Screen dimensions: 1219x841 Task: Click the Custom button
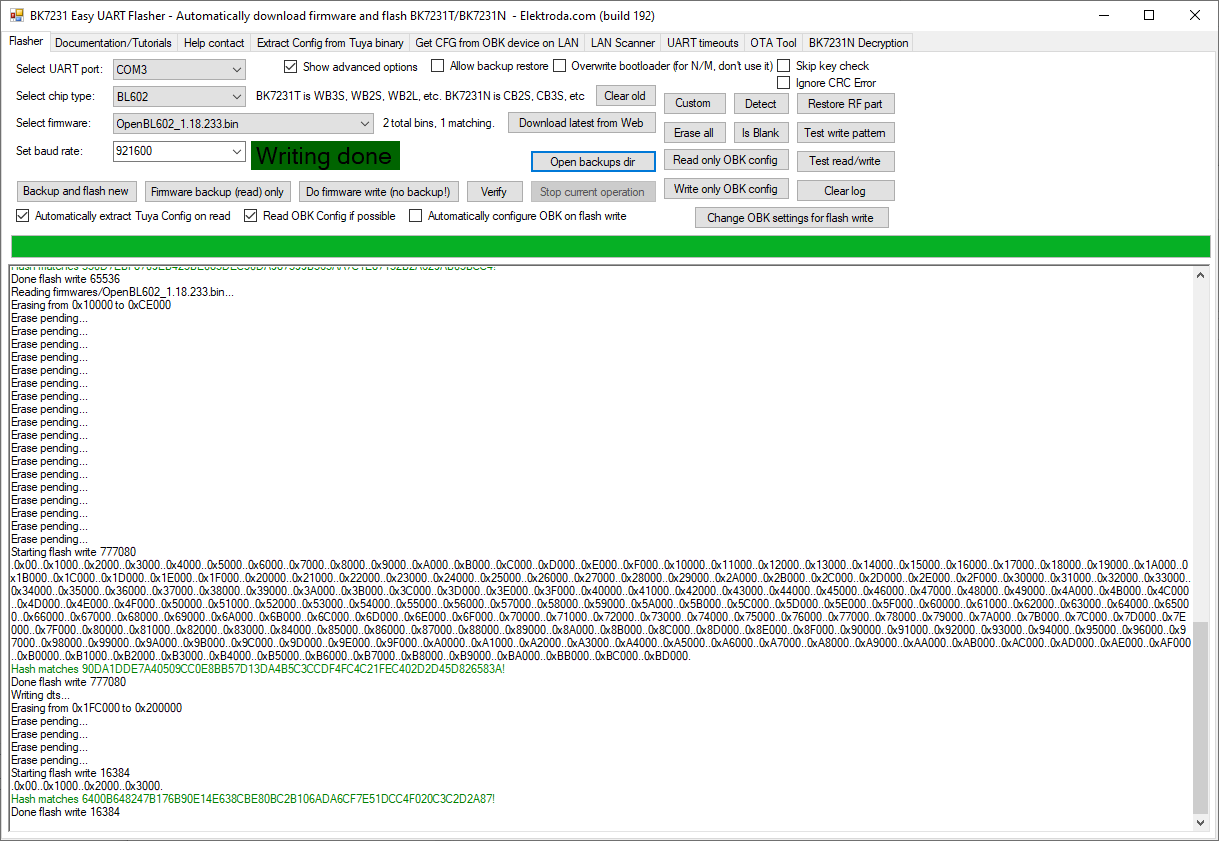tap(693, 103)
